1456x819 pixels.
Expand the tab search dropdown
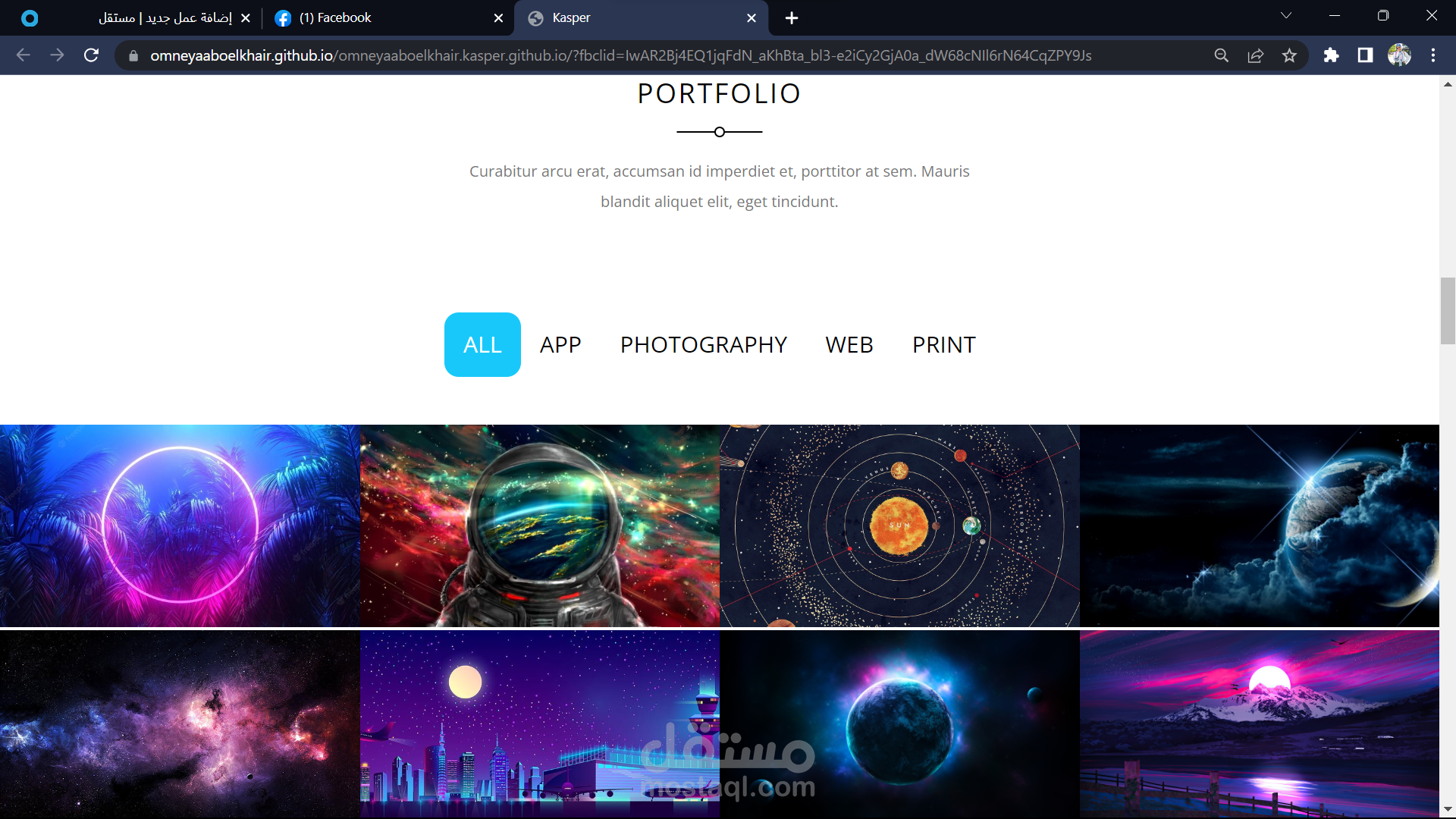click(1286, 16)
